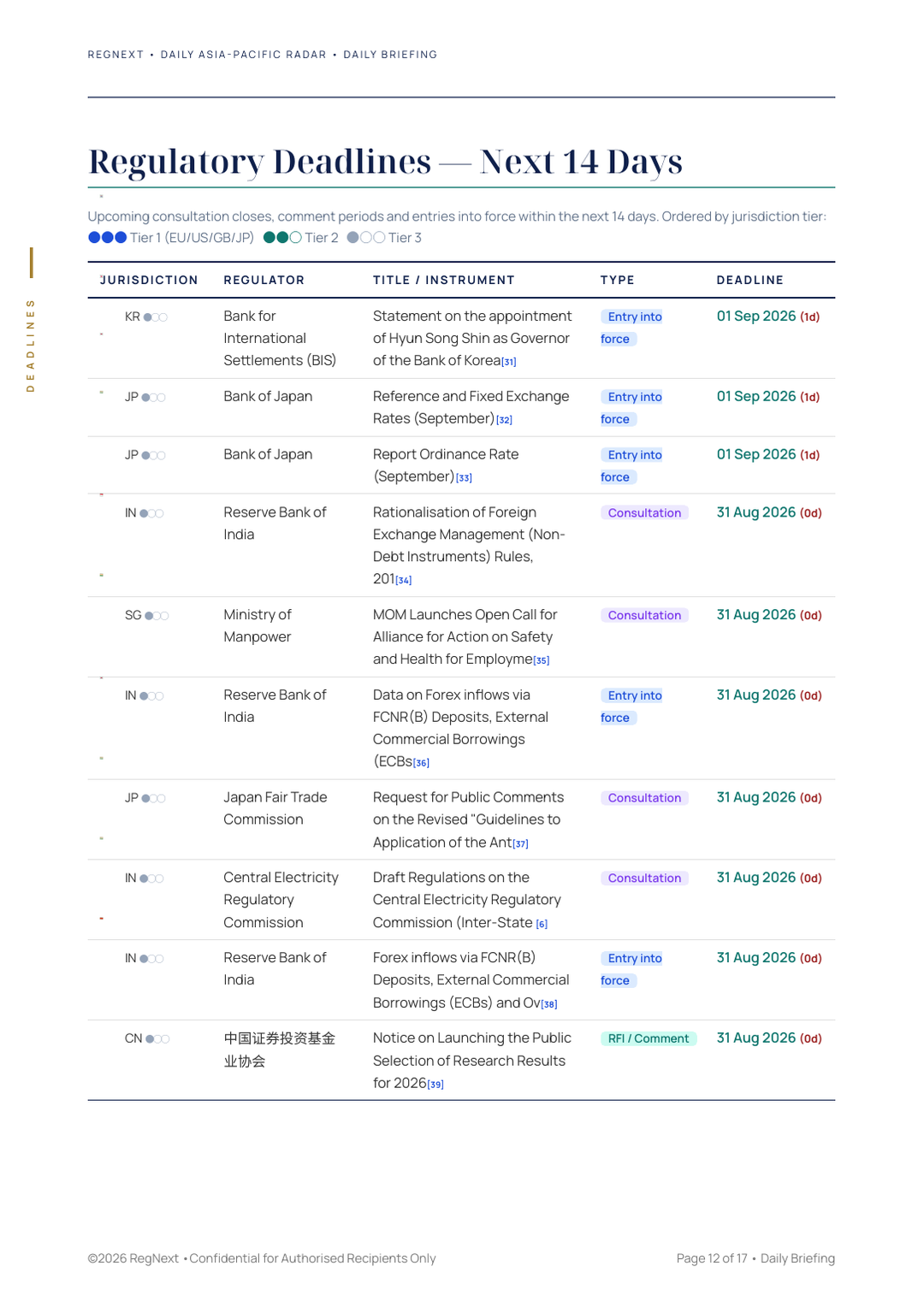
Task: Click Entry into force tag in BIS row
Action: coord(631,328)
